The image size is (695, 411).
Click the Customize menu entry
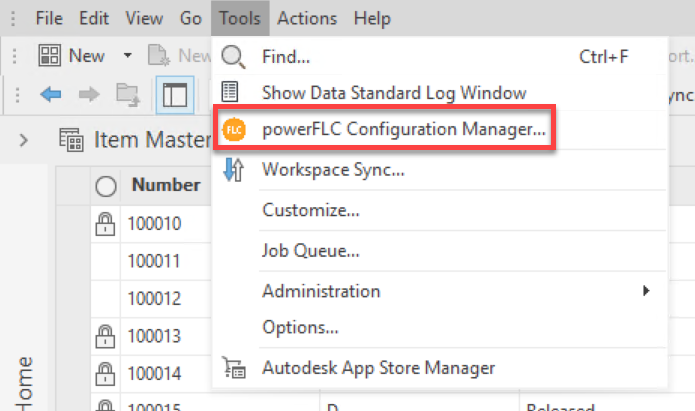coord(311,210)
